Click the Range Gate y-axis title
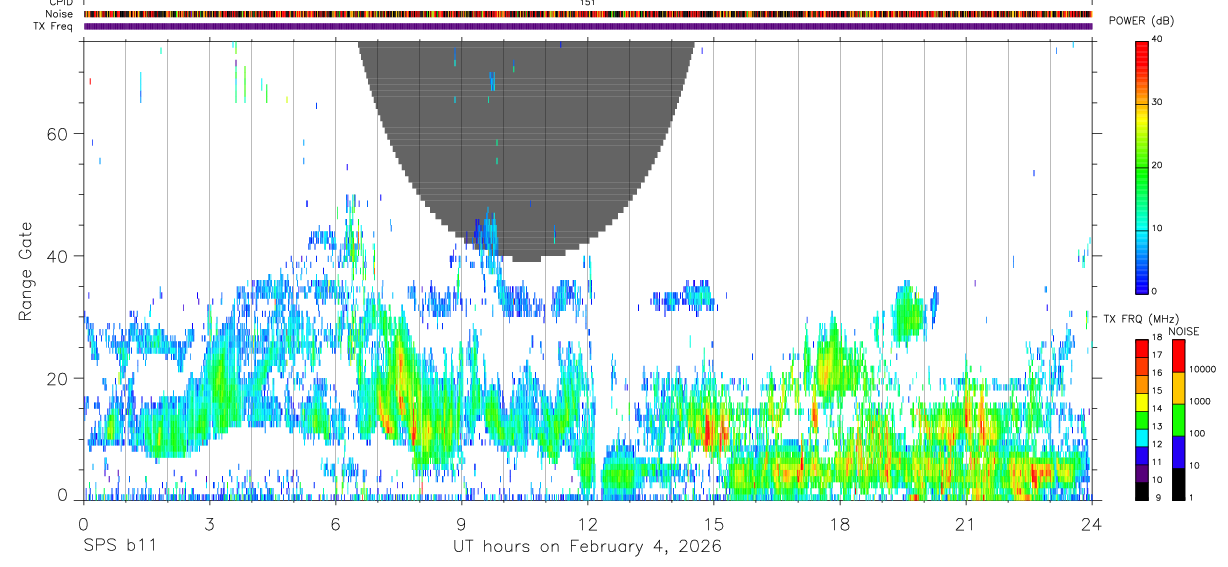 point(26,272)
